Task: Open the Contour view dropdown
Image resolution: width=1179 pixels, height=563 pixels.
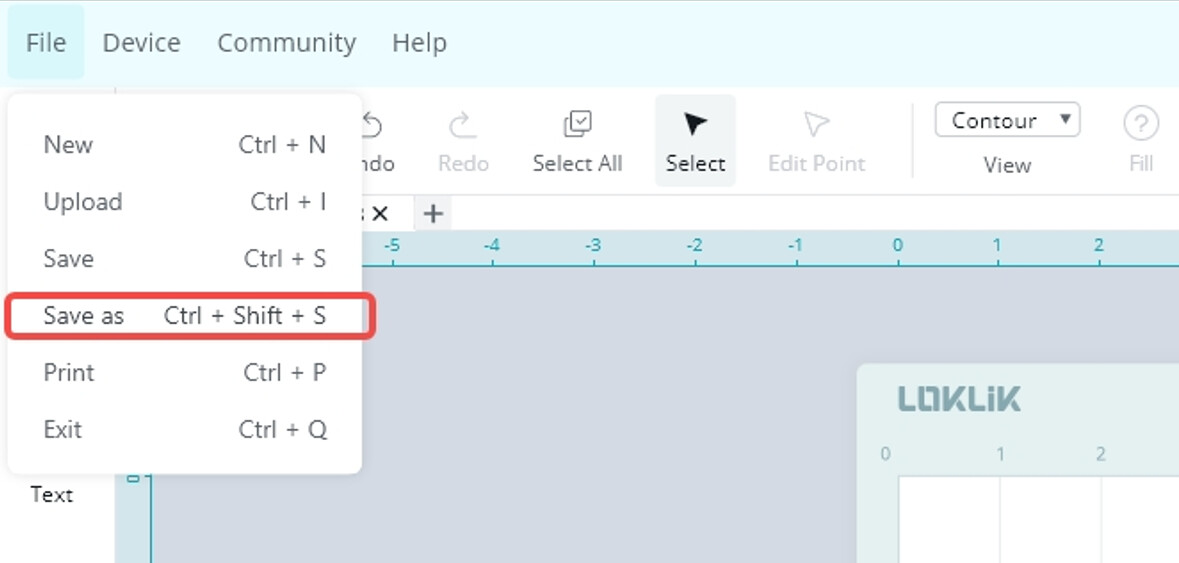Action: coord(1007,121)
